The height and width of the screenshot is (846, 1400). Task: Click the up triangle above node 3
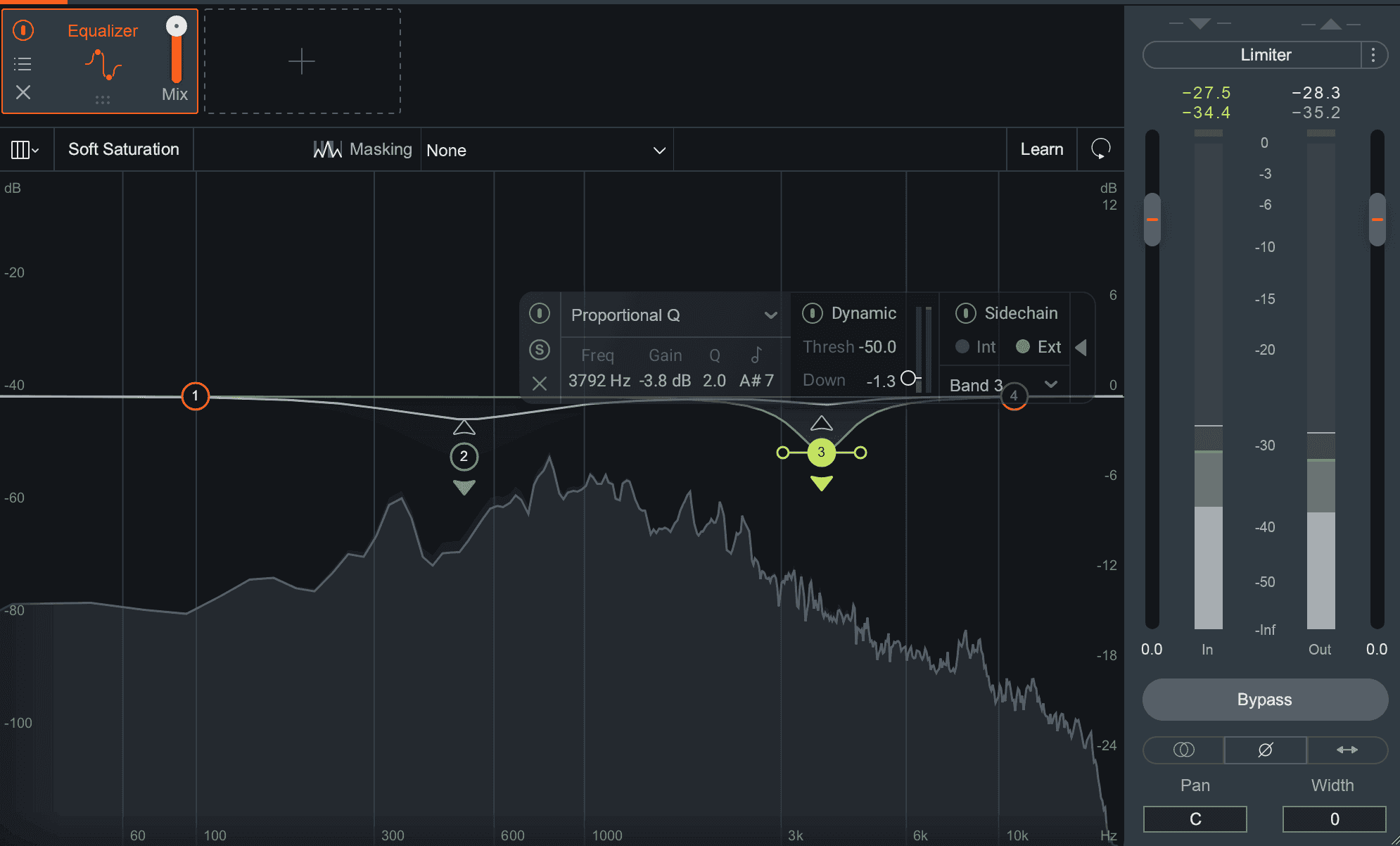(x=822, y=423)
